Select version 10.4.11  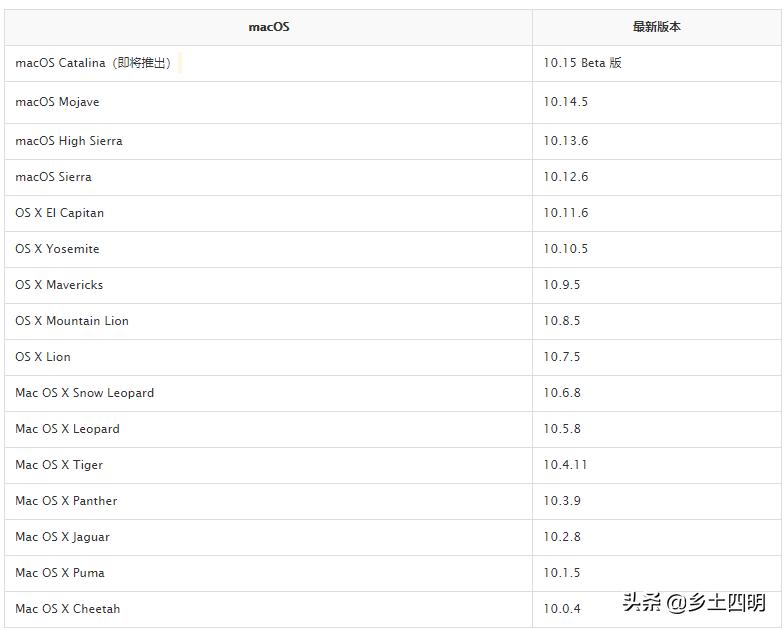tap(565, 465)
